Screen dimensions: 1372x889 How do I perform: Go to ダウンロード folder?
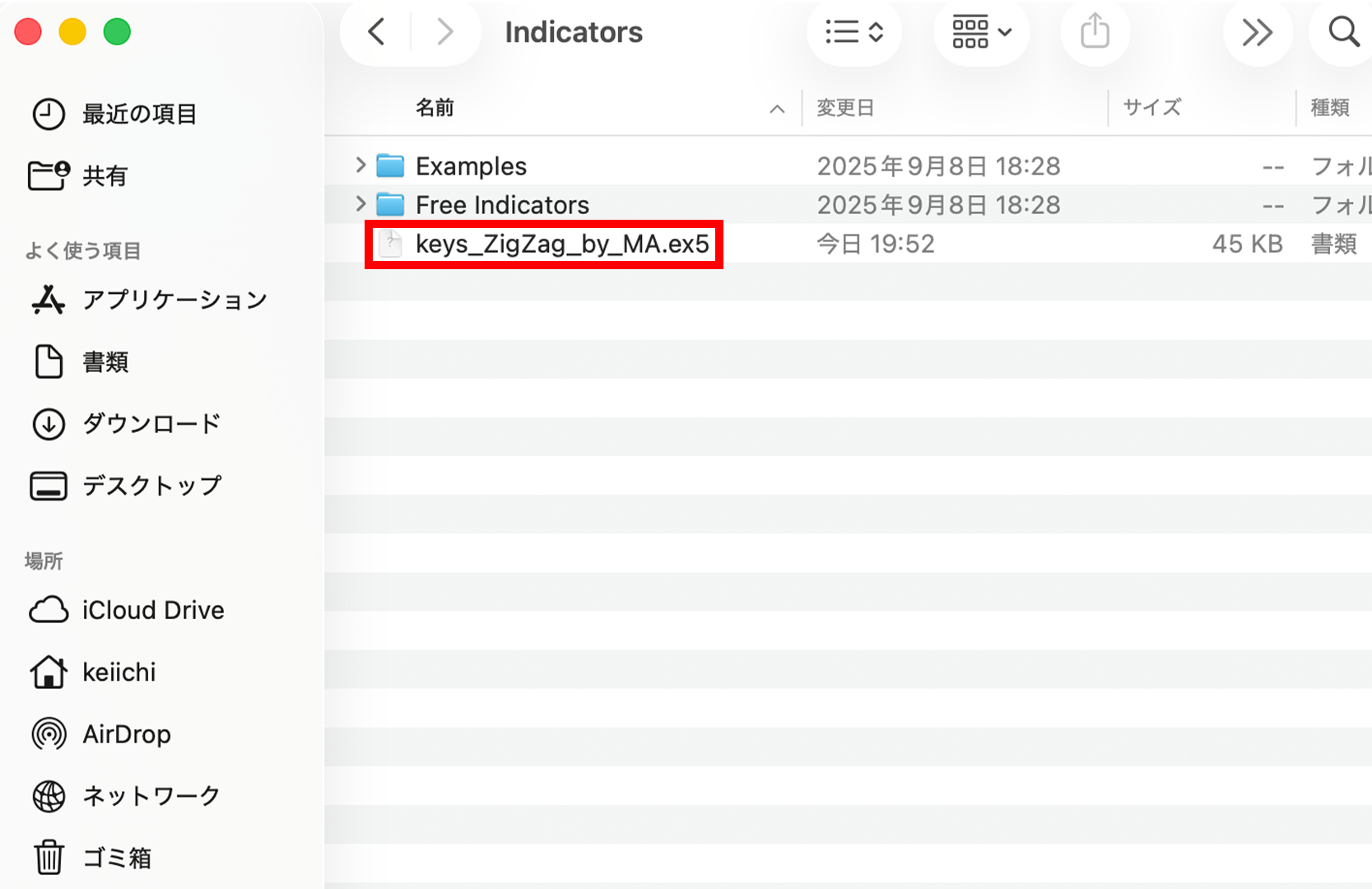[x=151, y=424]
